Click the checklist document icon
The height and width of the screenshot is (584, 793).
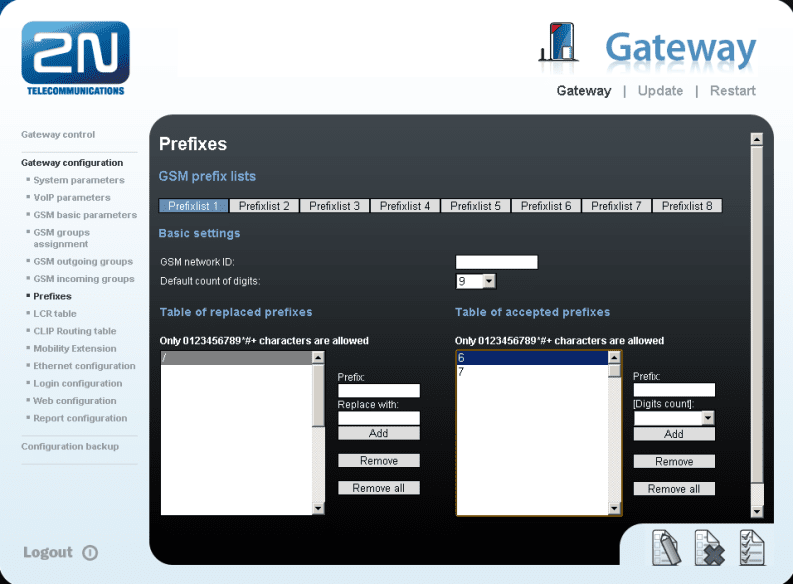point(752,547)
